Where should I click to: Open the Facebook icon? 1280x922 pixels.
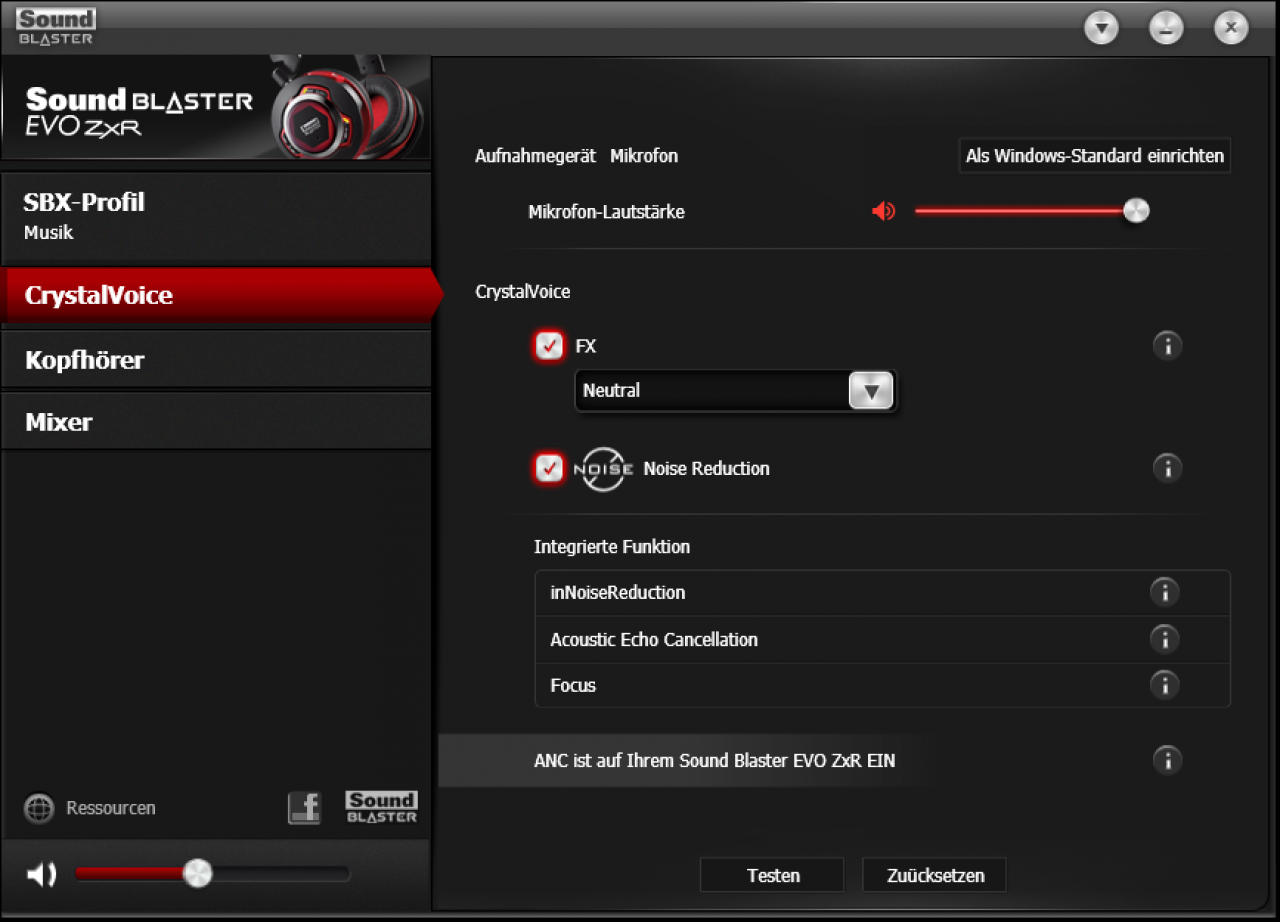(x=304, y=807)
